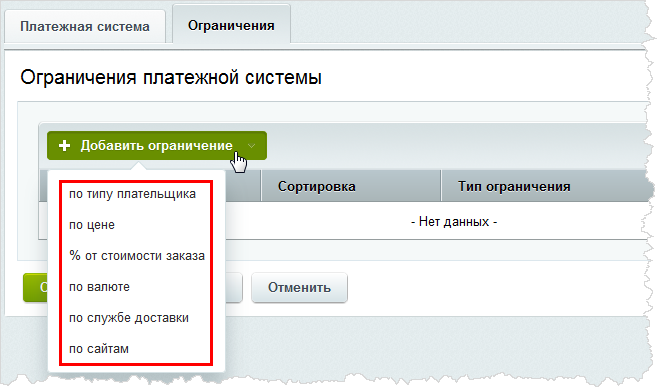Click the Нет данных text

tap(454, 221)
